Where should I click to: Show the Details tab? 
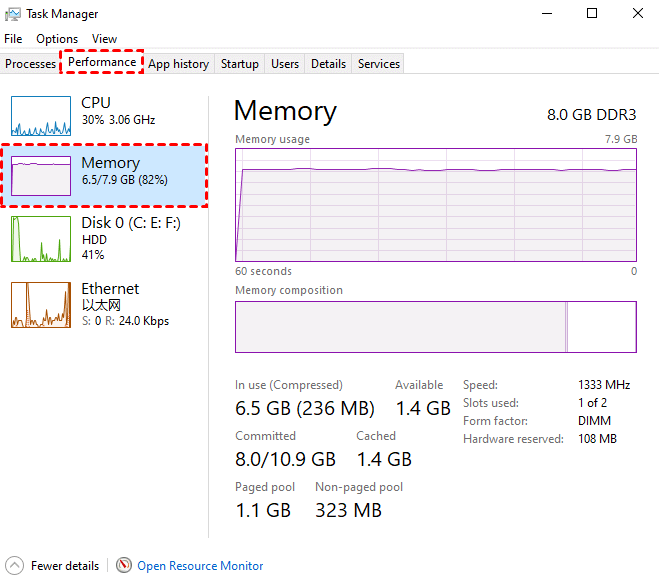coord(328,64)
